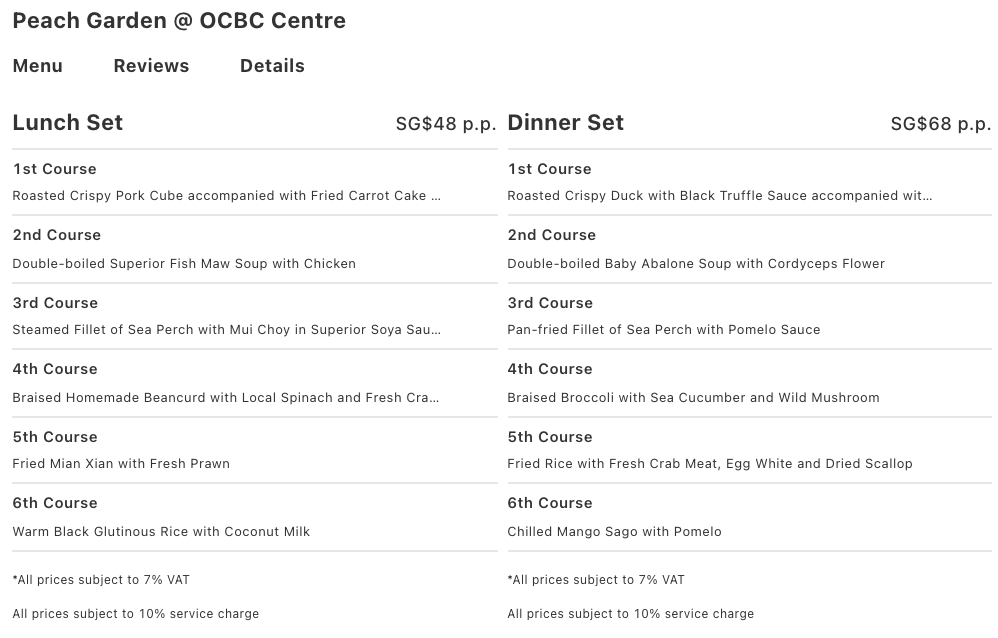Expand truncated Steamed Fillet of Sea Perch text
The width and height of the screenshot is (998, 638).
point(435,330)
